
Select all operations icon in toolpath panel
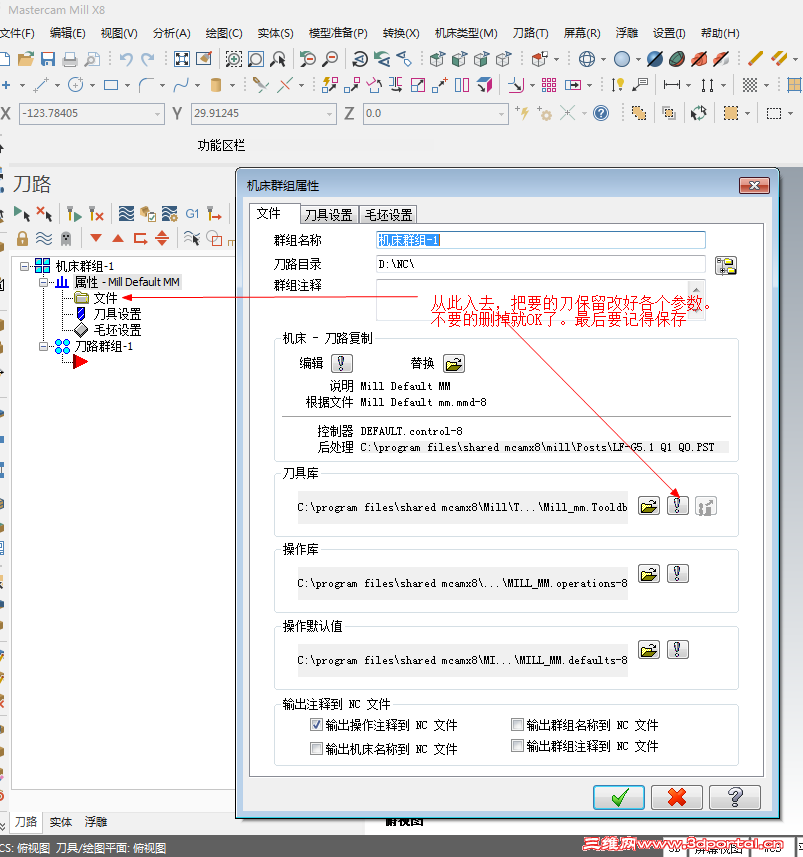21,214
